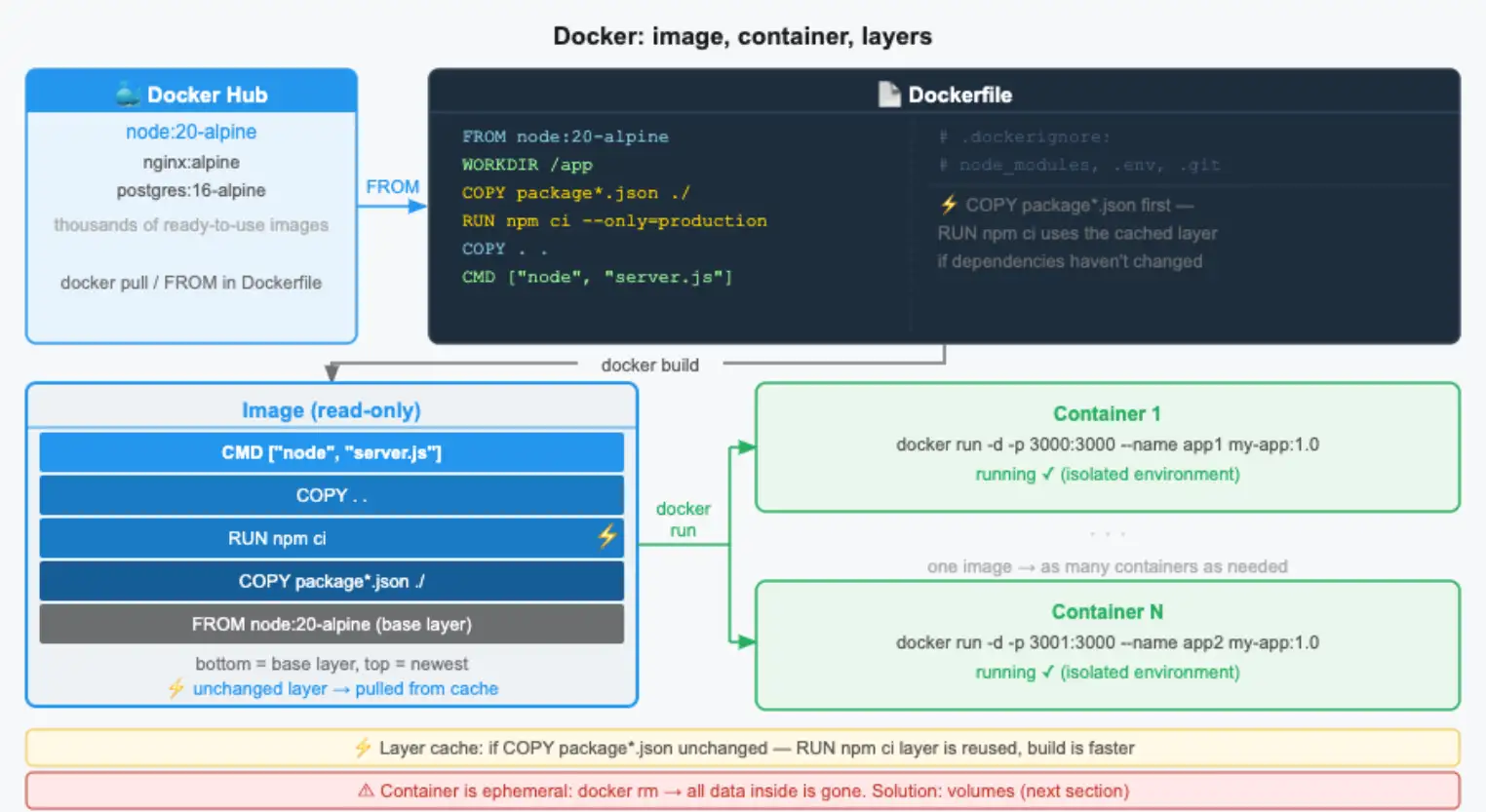Click the lightning bolt on RUN npm ci layer
The image size is (1486, 812).
coord(607,535)
